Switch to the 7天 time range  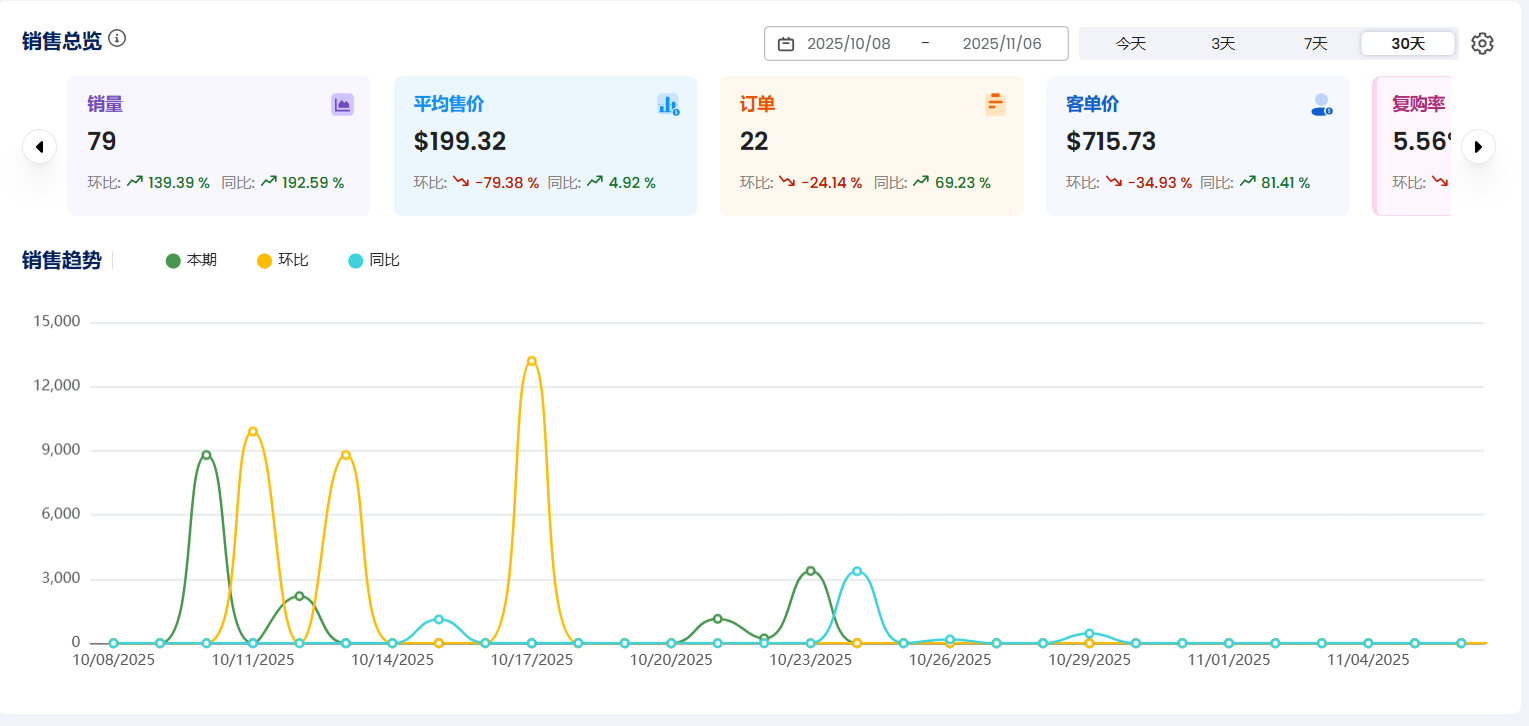[1315, 44]
